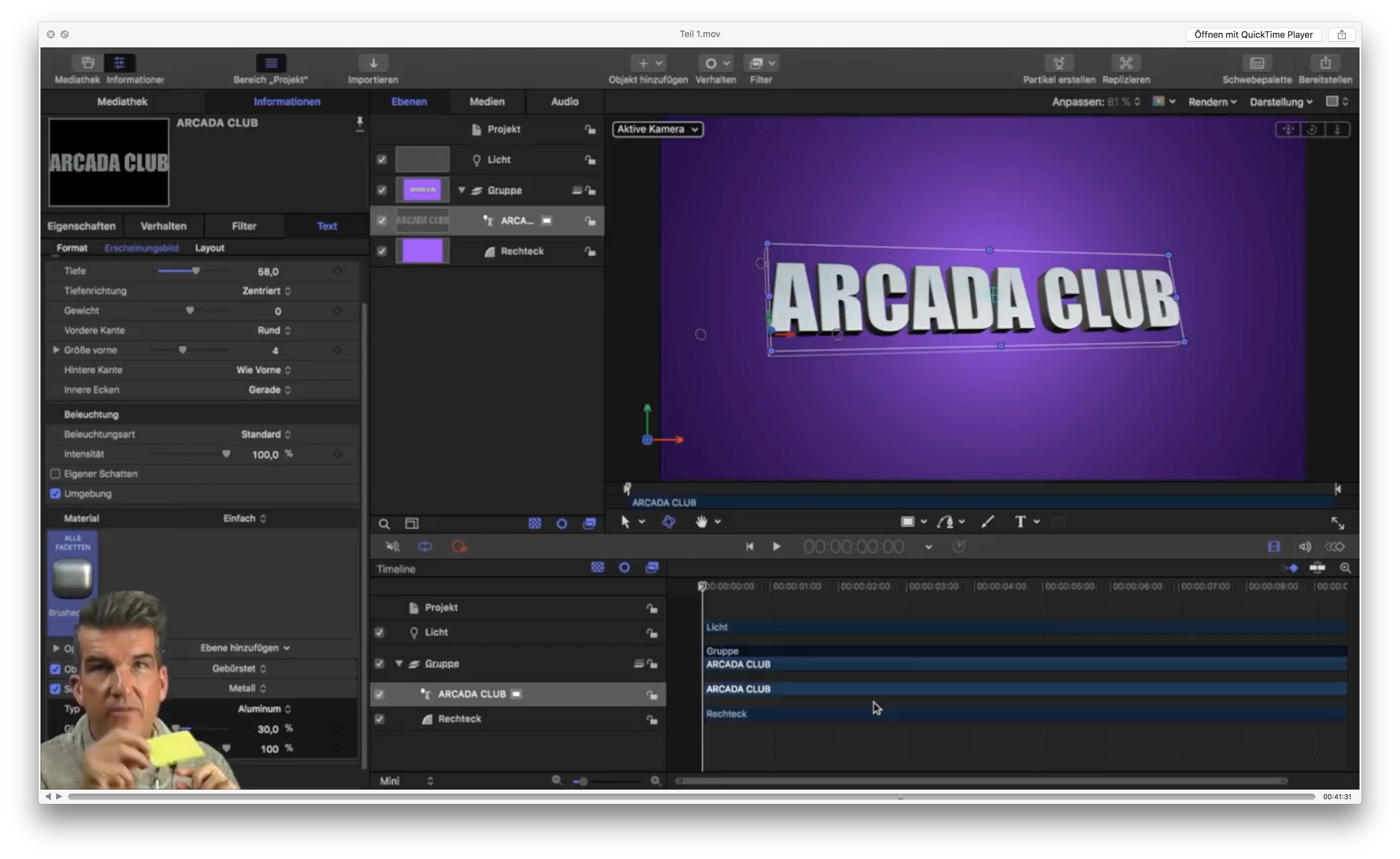Open Verhalten tab in inspector
The height and width of the screenshot is (859, 1400).
tap(163, 226)
